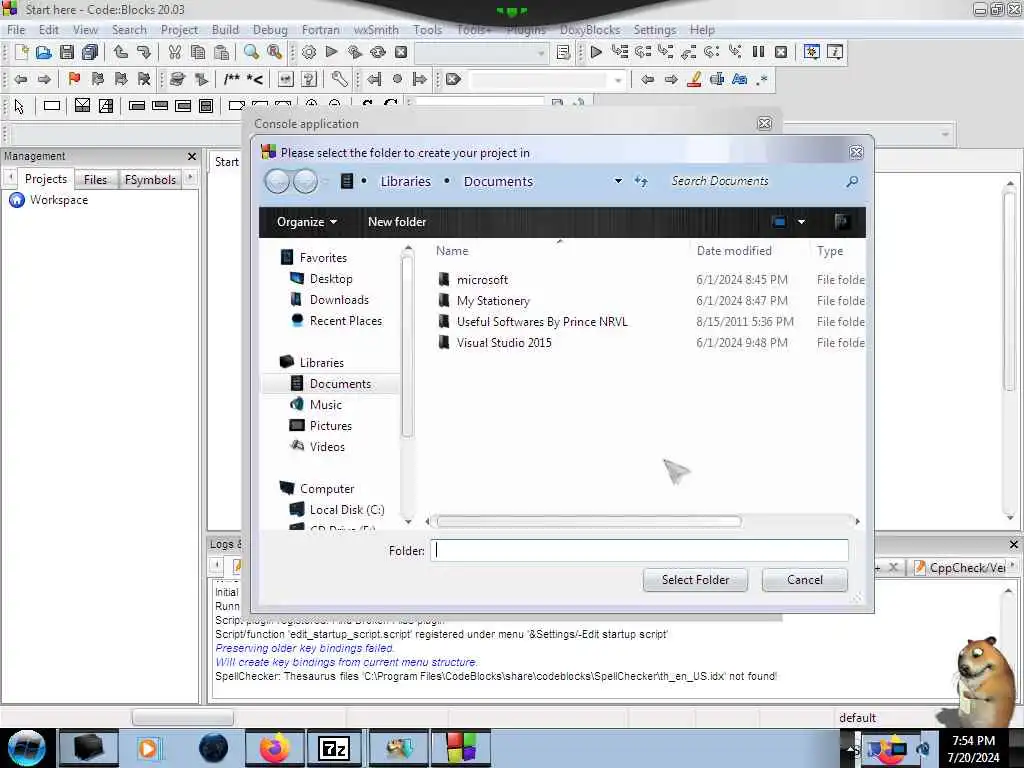Click the Save floppy disk icon
Screen dimensions: 1024x768
[67, 52]
